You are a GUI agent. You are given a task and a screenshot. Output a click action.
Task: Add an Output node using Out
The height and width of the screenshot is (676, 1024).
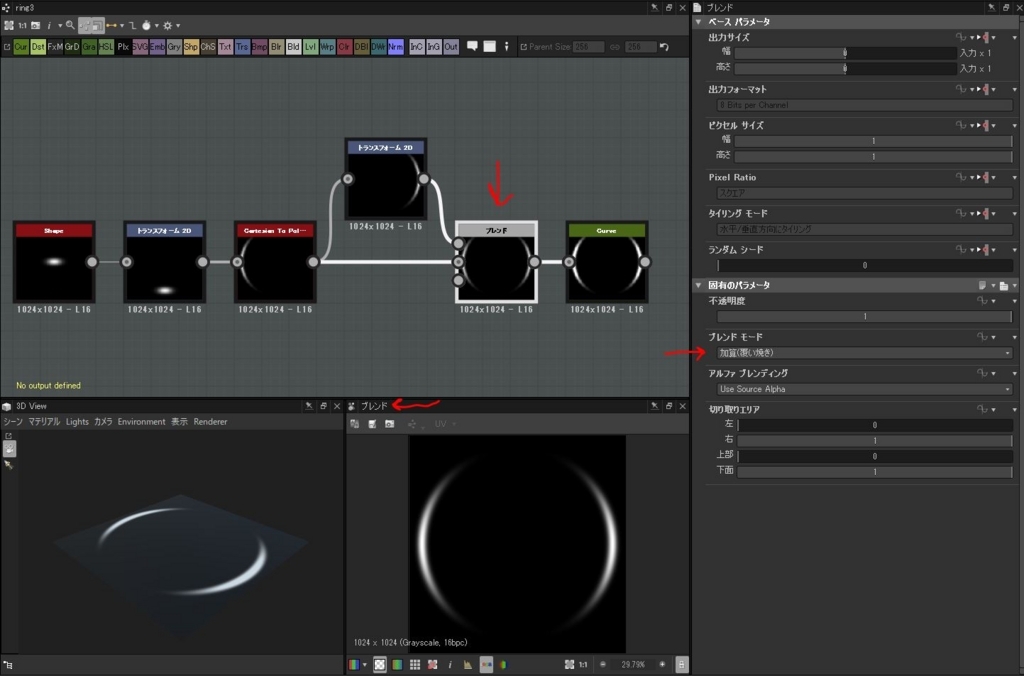click(451, 47)
